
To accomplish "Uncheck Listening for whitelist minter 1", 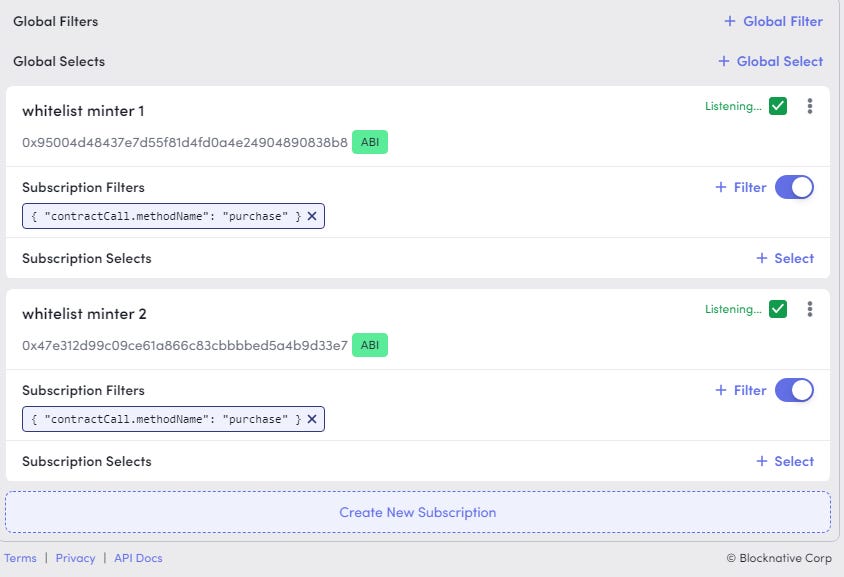I will pos(778,105).
